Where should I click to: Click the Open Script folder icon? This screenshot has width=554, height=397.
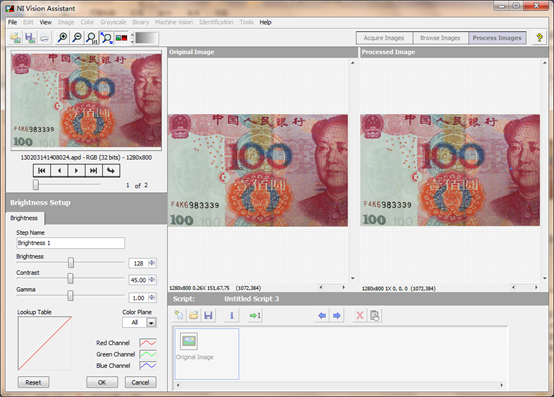(194, 315)
